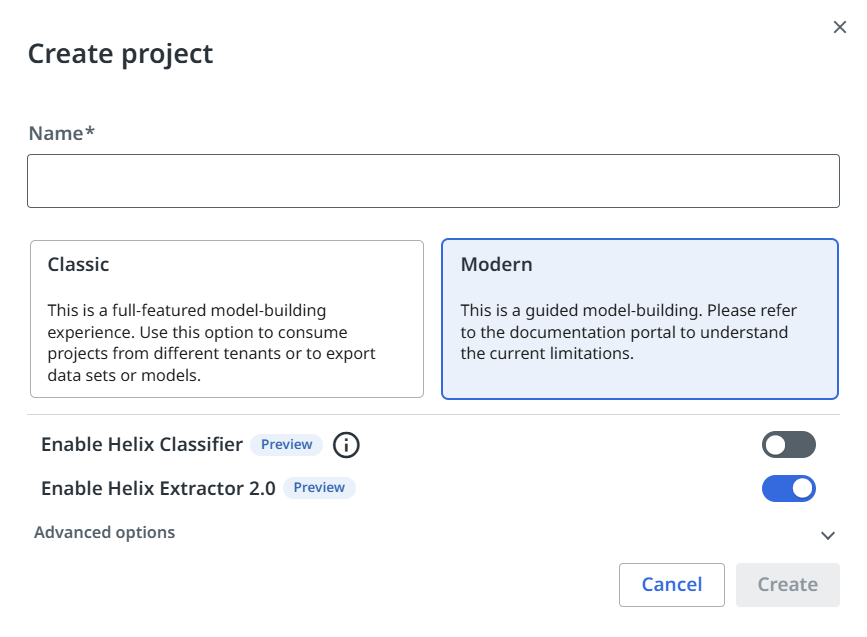Click the 'Name*' field label
867x637 pixels.
click(62, 133)
